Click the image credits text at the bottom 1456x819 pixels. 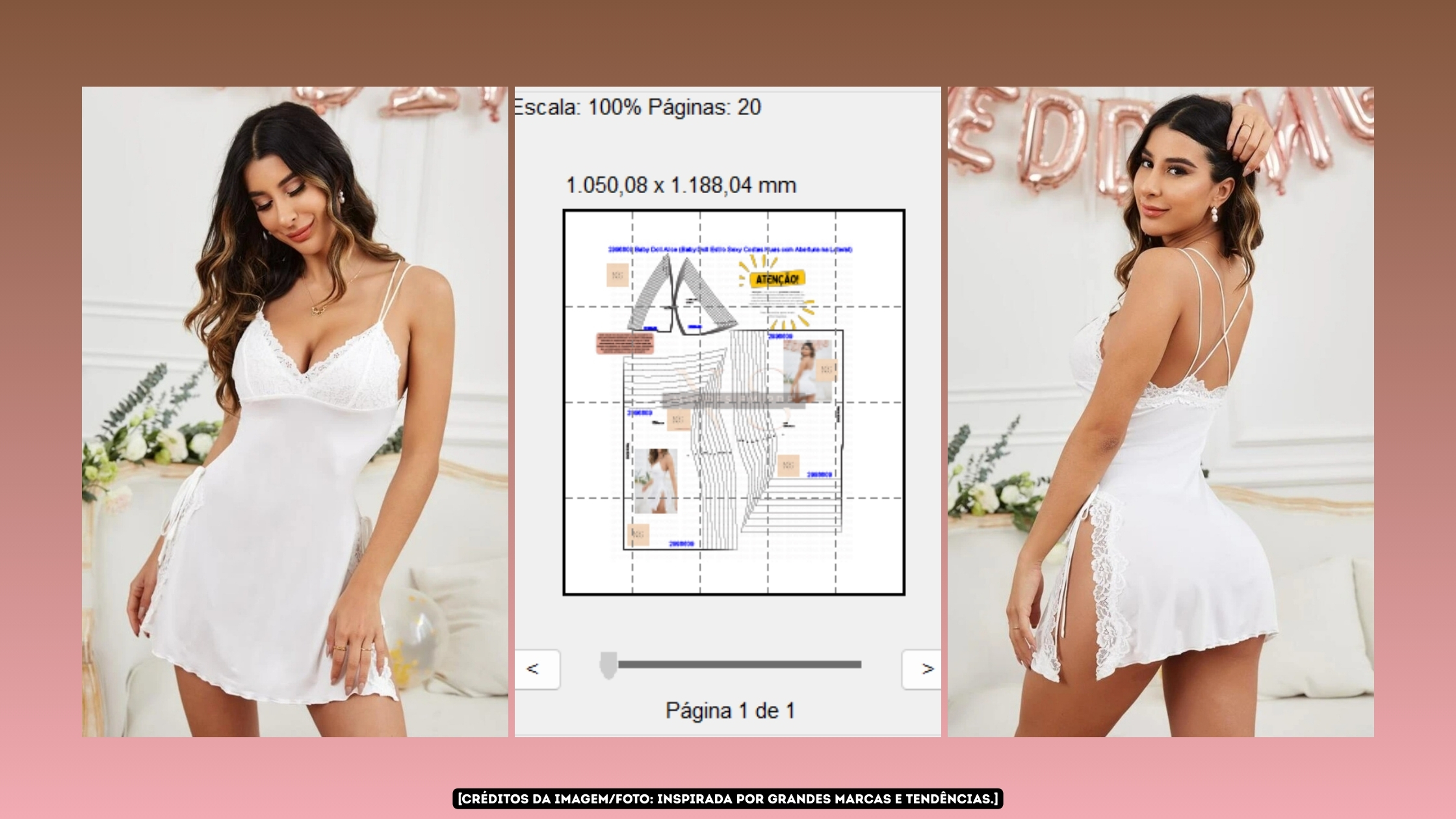click(x=727, y=798)
